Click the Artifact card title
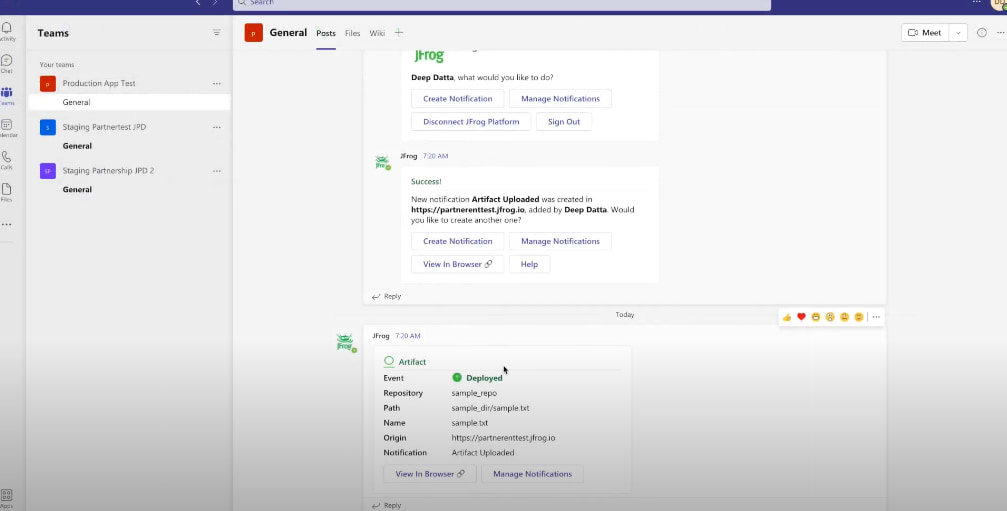This screenshot has width=1007, height=511. click(x=412, y=362)
